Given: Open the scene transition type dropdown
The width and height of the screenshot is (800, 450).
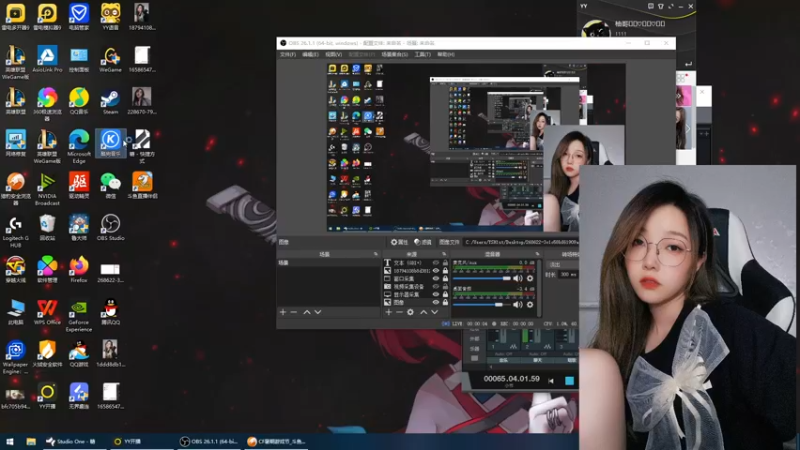Looking at the screenshot, I should click(x=562, y=265).
